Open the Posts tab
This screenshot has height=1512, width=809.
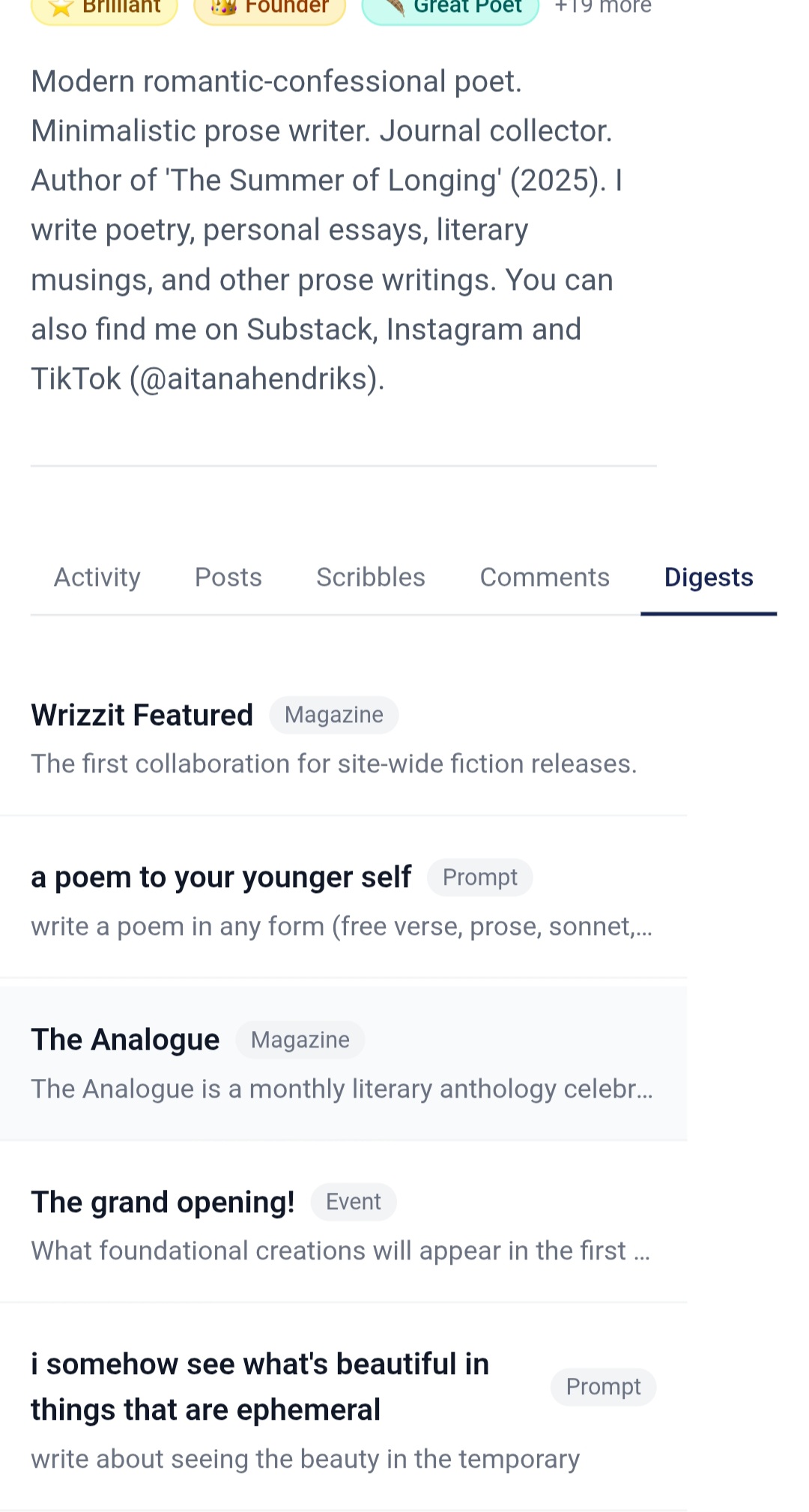pyautogui.click(x=228, y=577)
